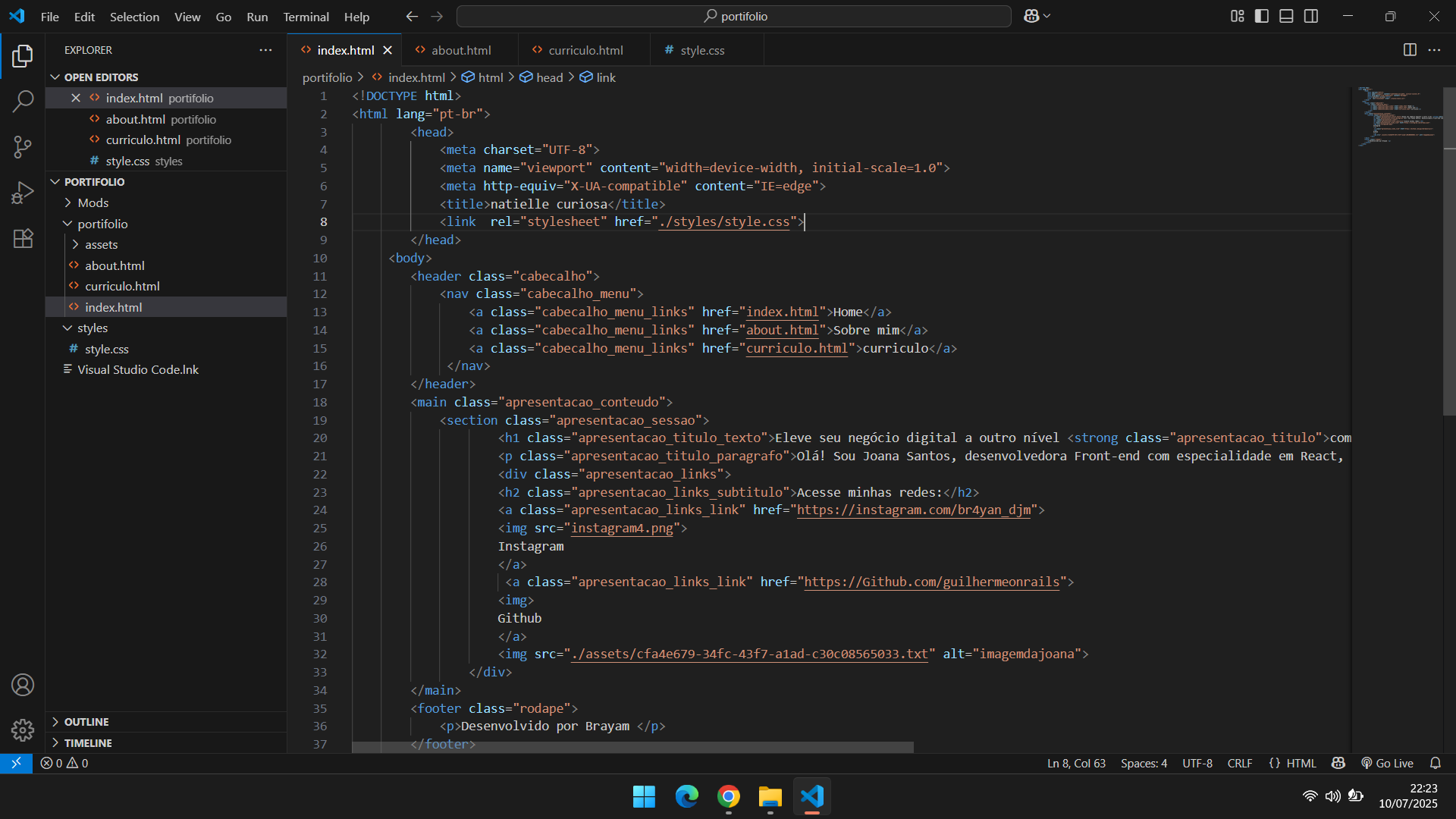The image size is (1456, 819).
Task: Open the Selection menu
Action: [x=134, y=17]
